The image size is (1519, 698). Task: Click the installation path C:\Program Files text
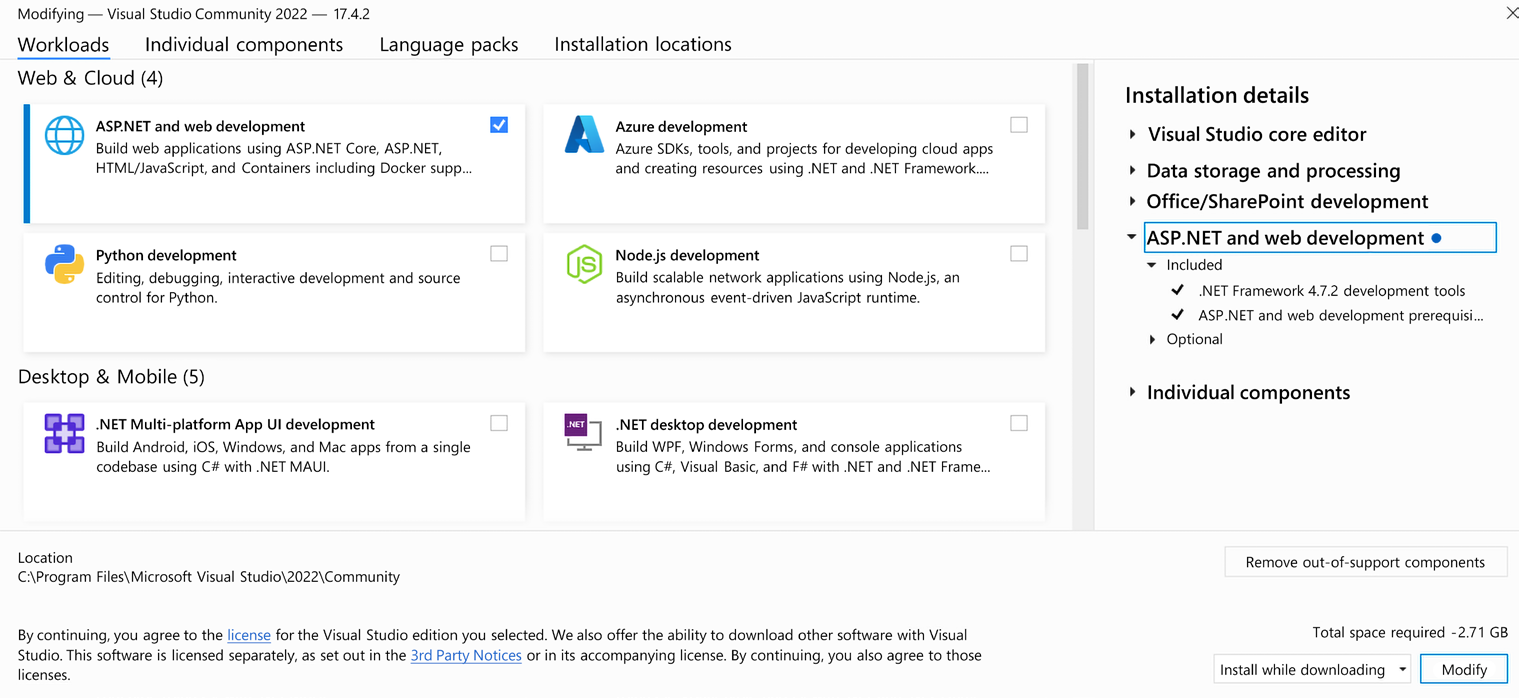(209, 577)
